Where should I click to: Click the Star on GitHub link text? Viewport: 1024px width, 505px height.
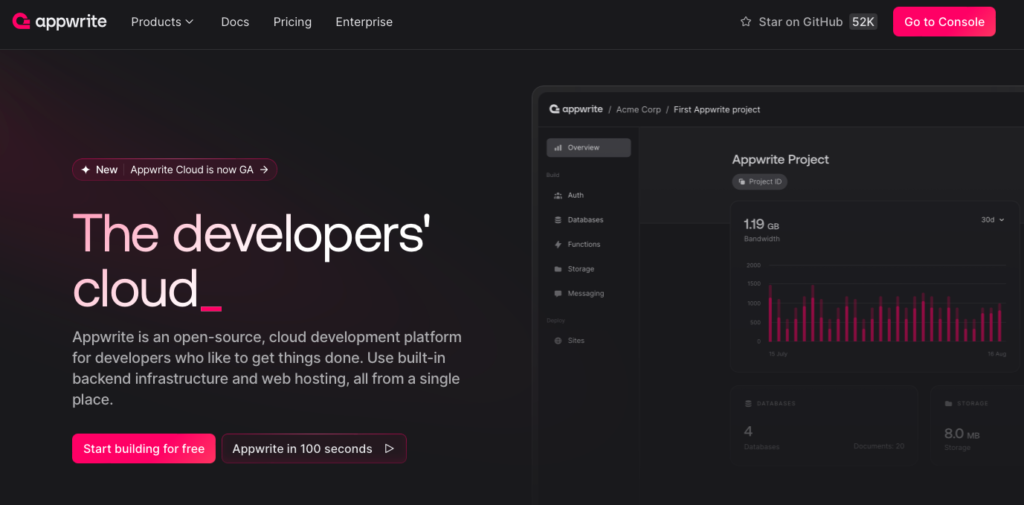coord(801,22)
